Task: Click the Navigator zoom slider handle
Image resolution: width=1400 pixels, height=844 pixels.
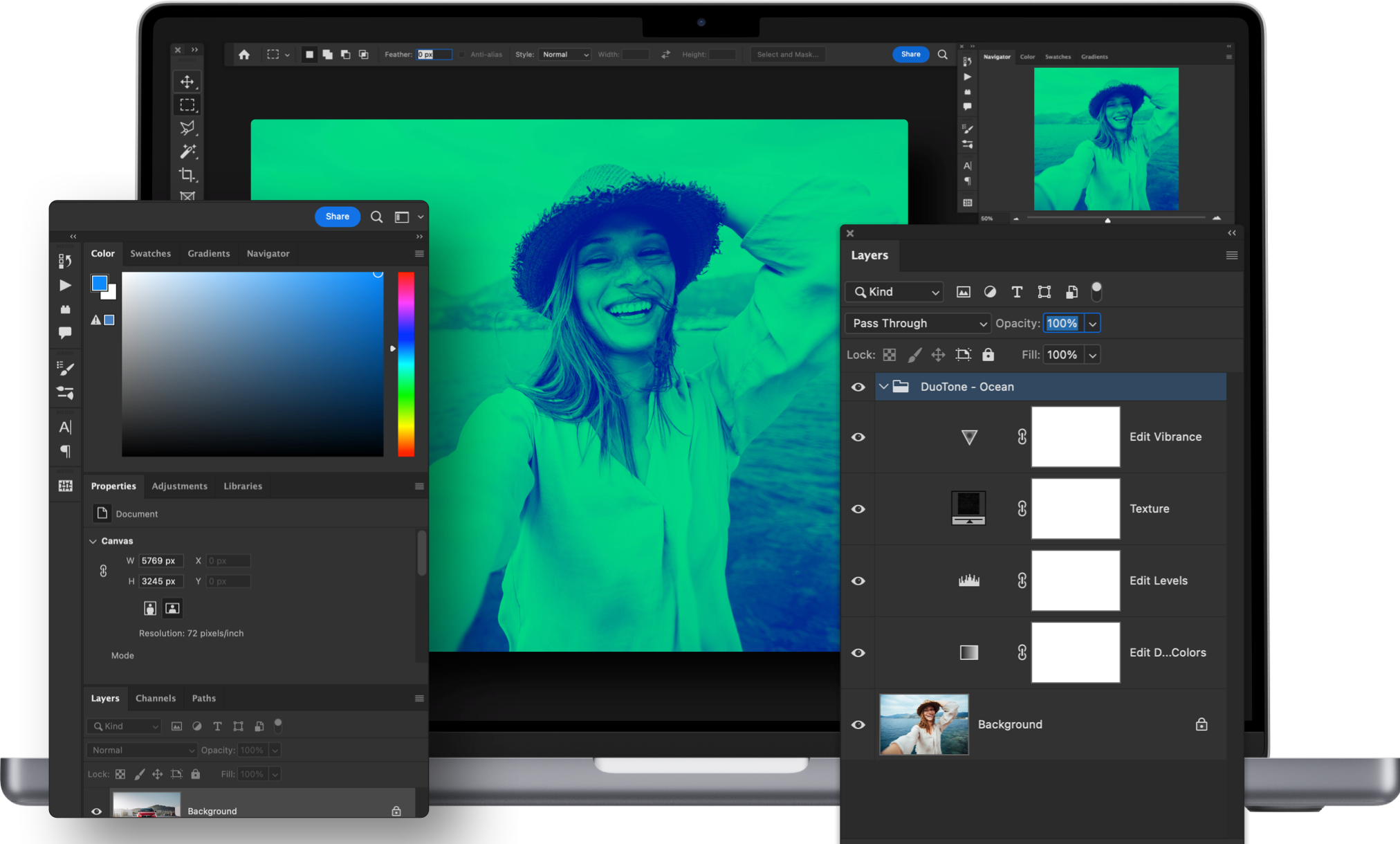Action: (1107, 220)
